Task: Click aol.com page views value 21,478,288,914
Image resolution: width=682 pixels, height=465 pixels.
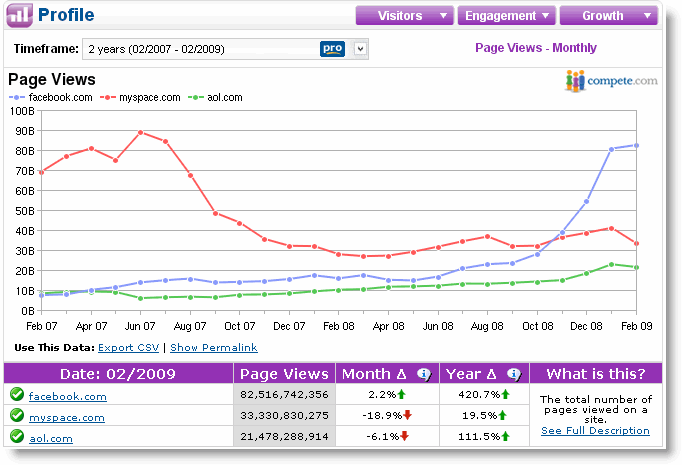Action: [x=284, y=436]
